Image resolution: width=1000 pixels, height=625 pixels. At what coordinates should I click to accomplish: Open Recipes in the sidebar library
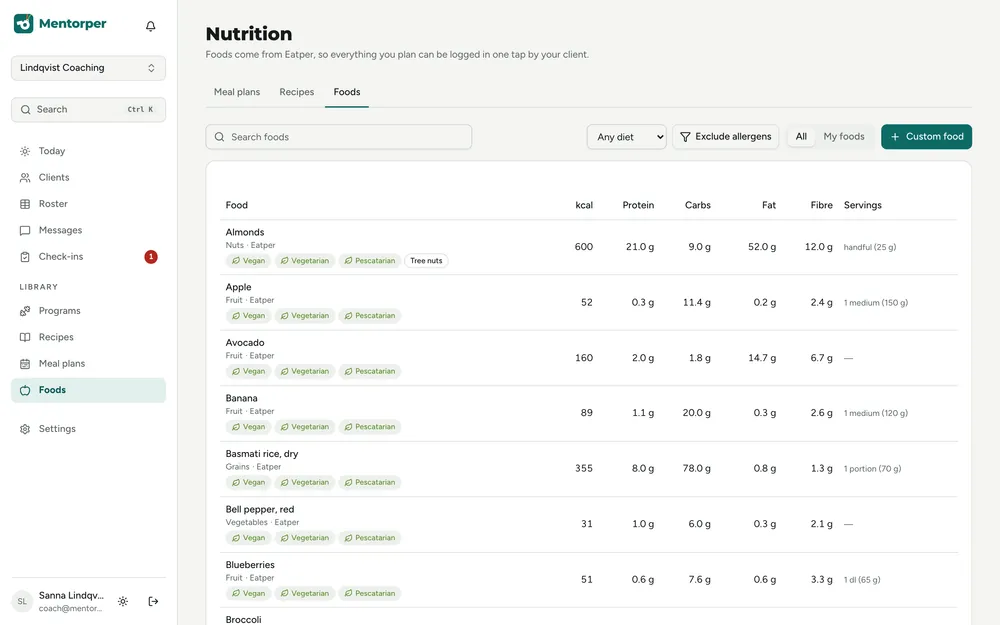(x=88, y=337)
